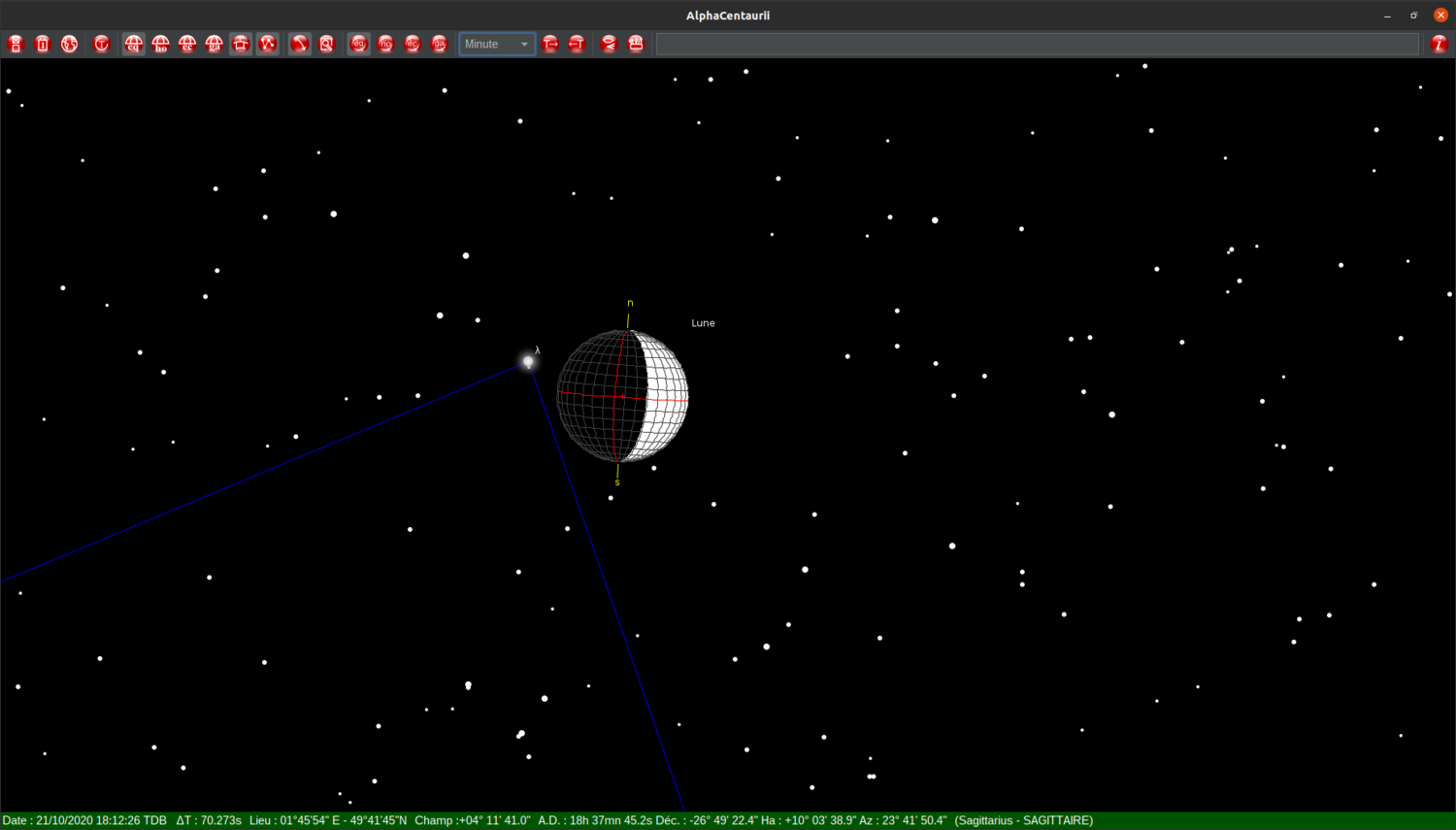This screenshot has height=830, width=1456.
Task: Click the search magnifier icon
Action: (x=326, y=43)
